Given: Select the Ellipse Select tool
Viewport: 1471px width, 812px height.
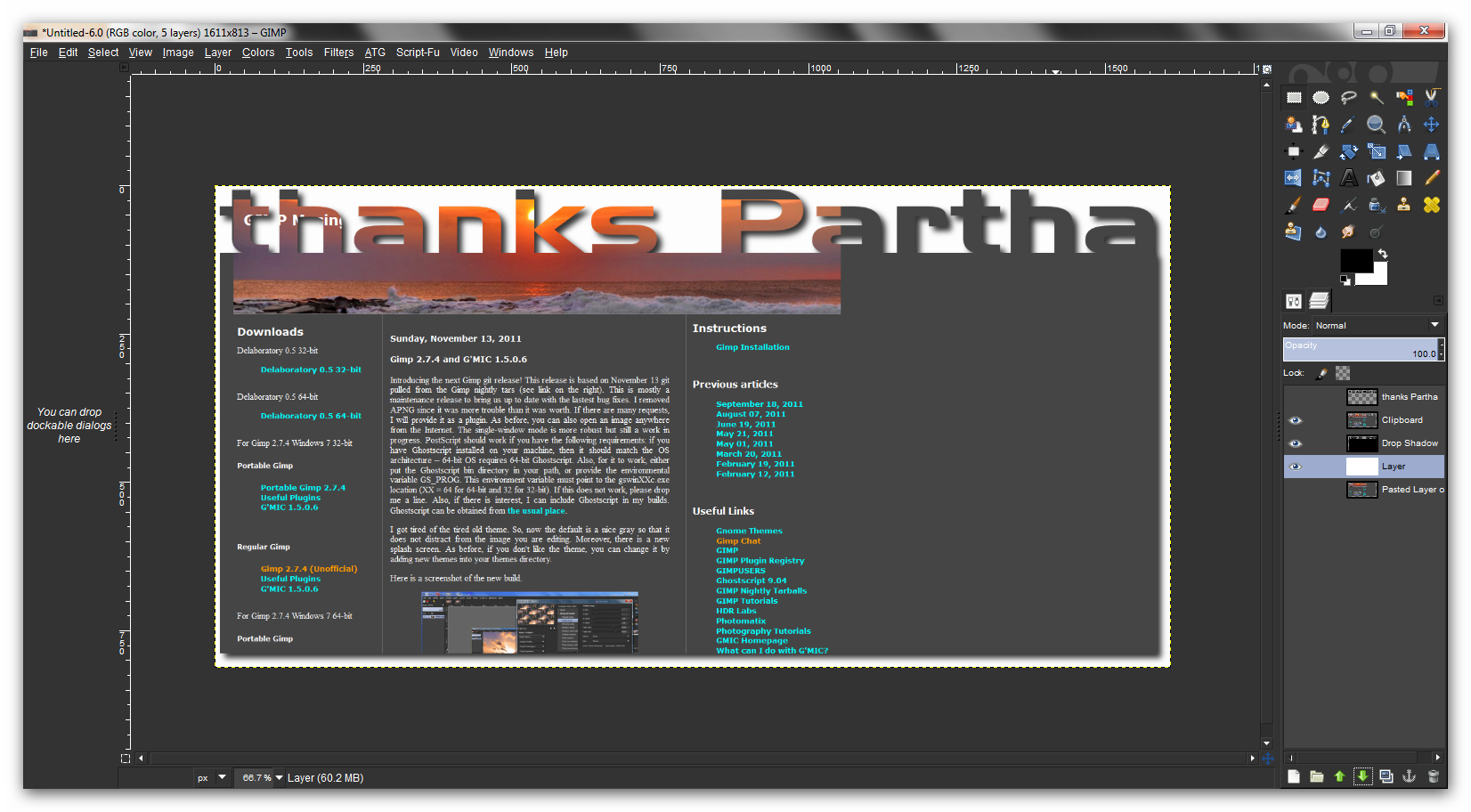Looking at the screenshot, I should coord(1321,98).
